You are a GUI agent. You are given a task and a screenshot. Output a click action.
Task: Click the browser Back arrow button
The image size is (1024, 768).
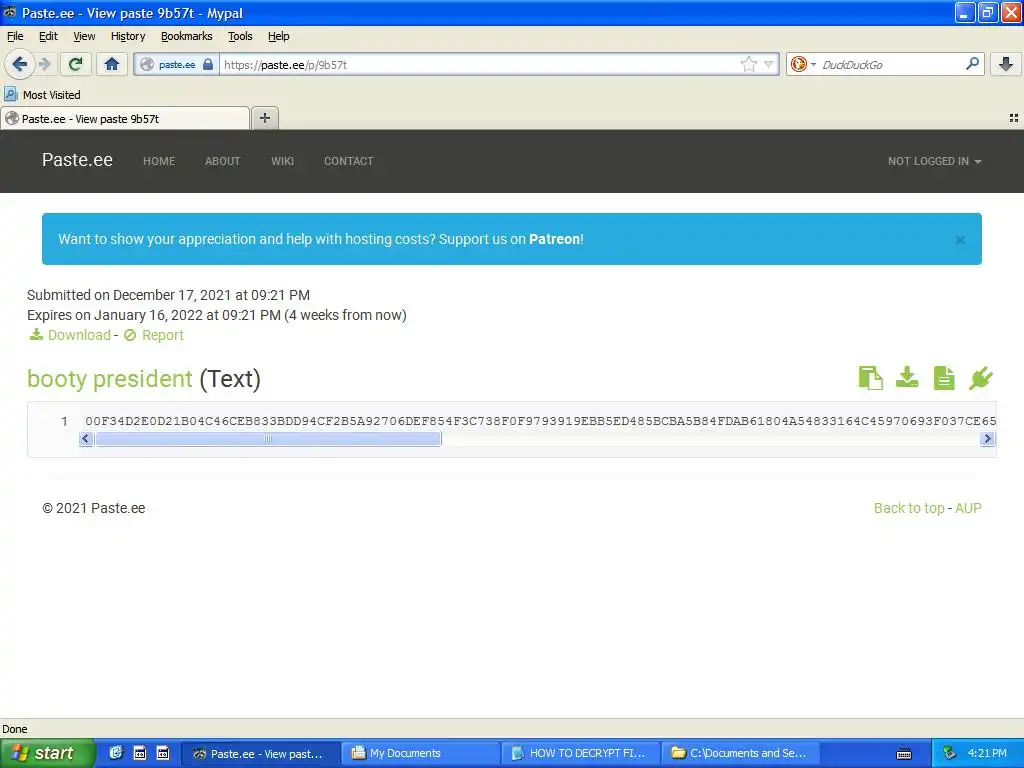point(19,64)
